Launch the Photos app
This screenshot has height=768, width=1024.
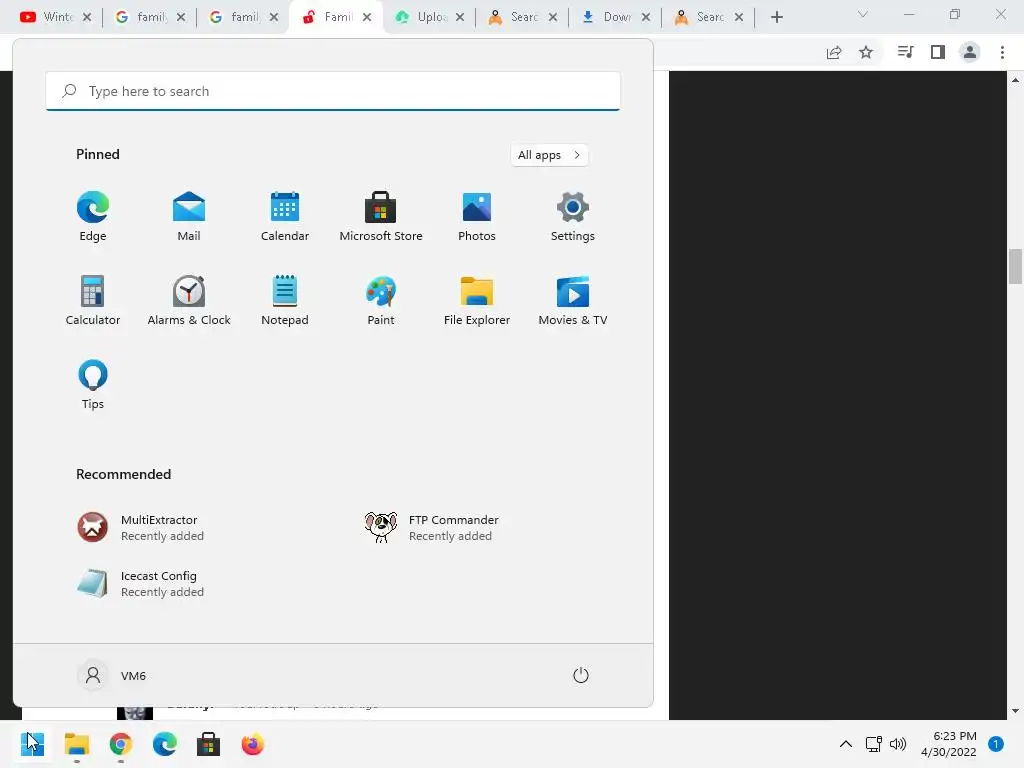click(477, 216)
